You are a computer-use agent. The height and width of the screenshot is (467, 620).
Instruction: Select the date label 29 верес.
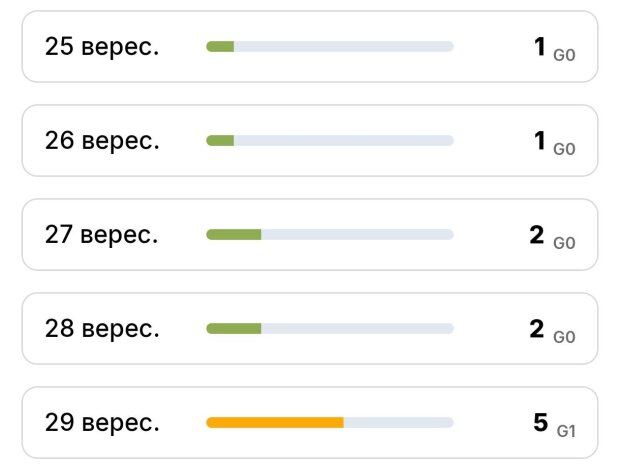click(102, 423)
